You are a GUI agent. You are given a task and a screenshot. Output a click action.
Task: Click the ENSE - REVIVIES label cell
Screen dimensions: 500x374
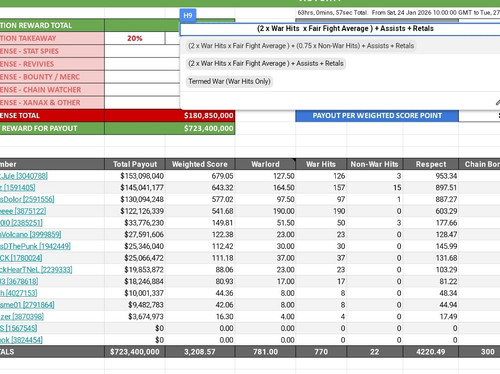[x=52, y=64]
